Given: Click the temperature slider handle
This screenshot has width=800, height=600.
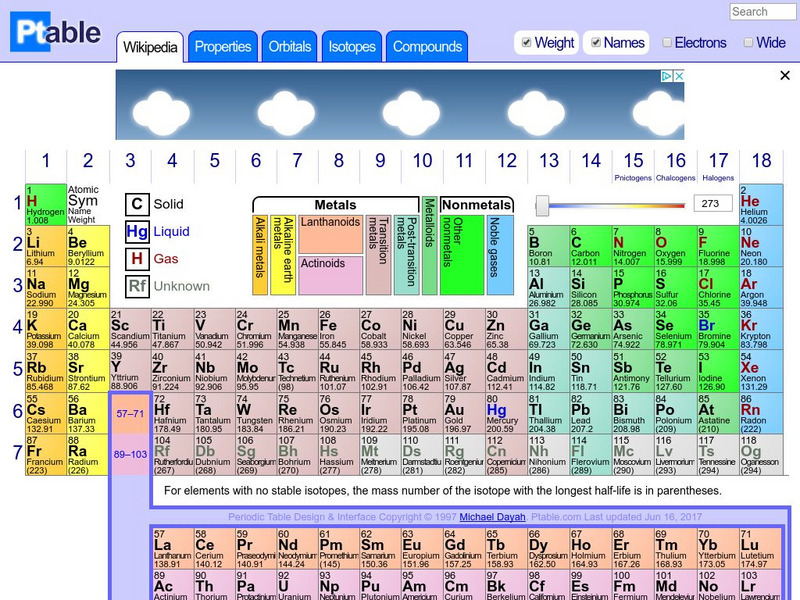Looking at the screenshot, I should click(x=542, y=205).
